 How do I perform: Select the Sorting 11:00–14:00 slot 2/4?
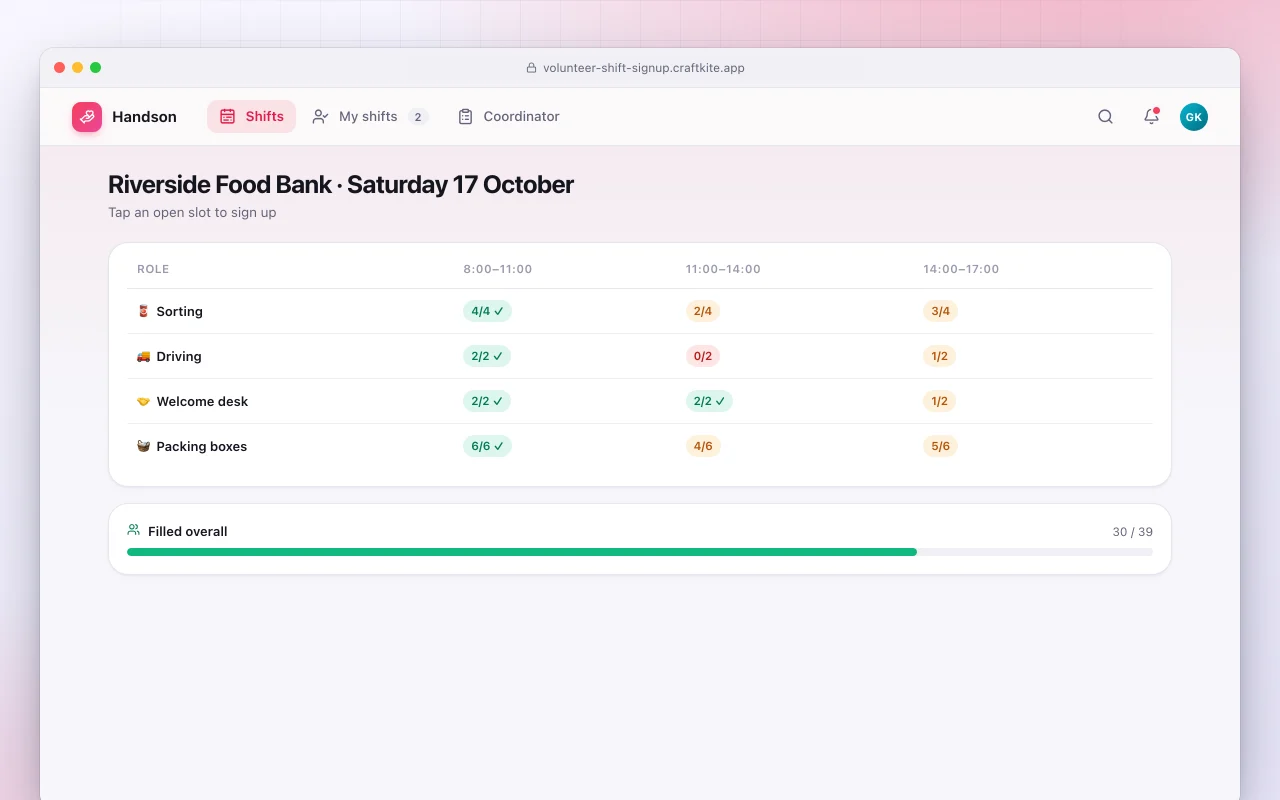(703, 311)
